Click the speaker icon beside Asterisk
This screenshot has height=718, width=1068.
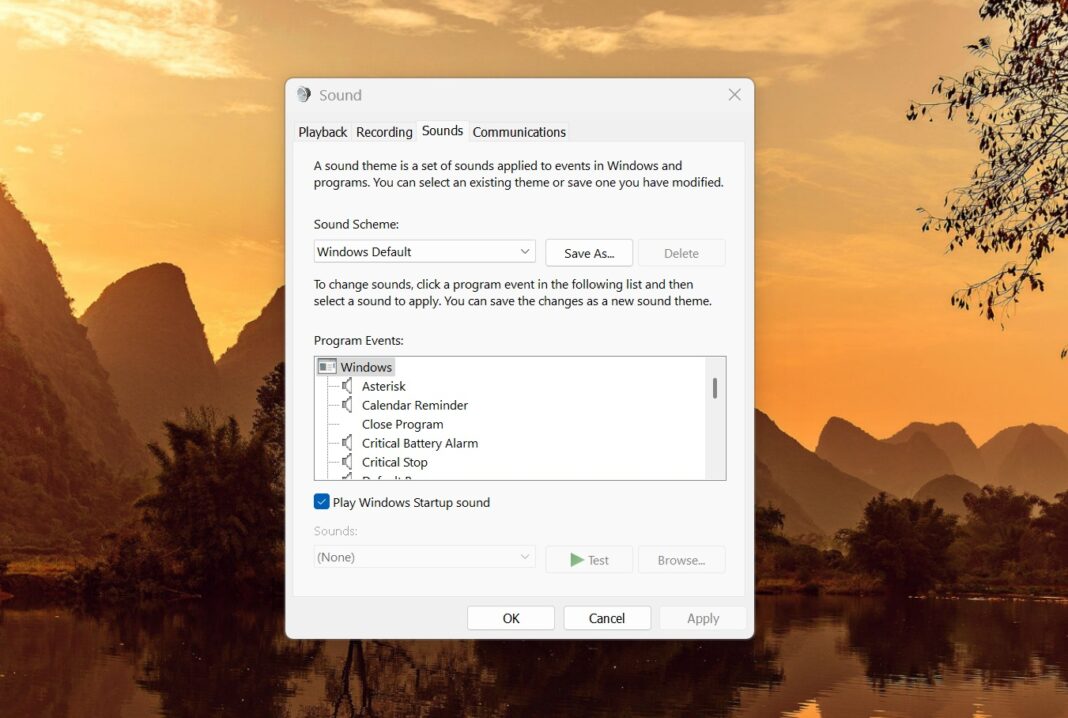(347, 386)
